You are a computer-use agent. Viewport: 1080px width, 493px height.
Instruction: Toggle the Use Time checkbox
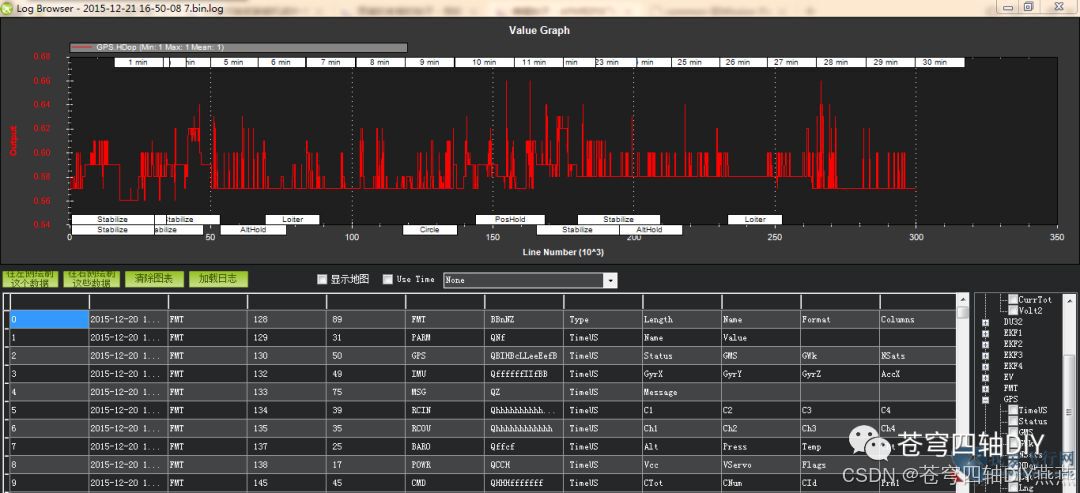tap(388, 279)
